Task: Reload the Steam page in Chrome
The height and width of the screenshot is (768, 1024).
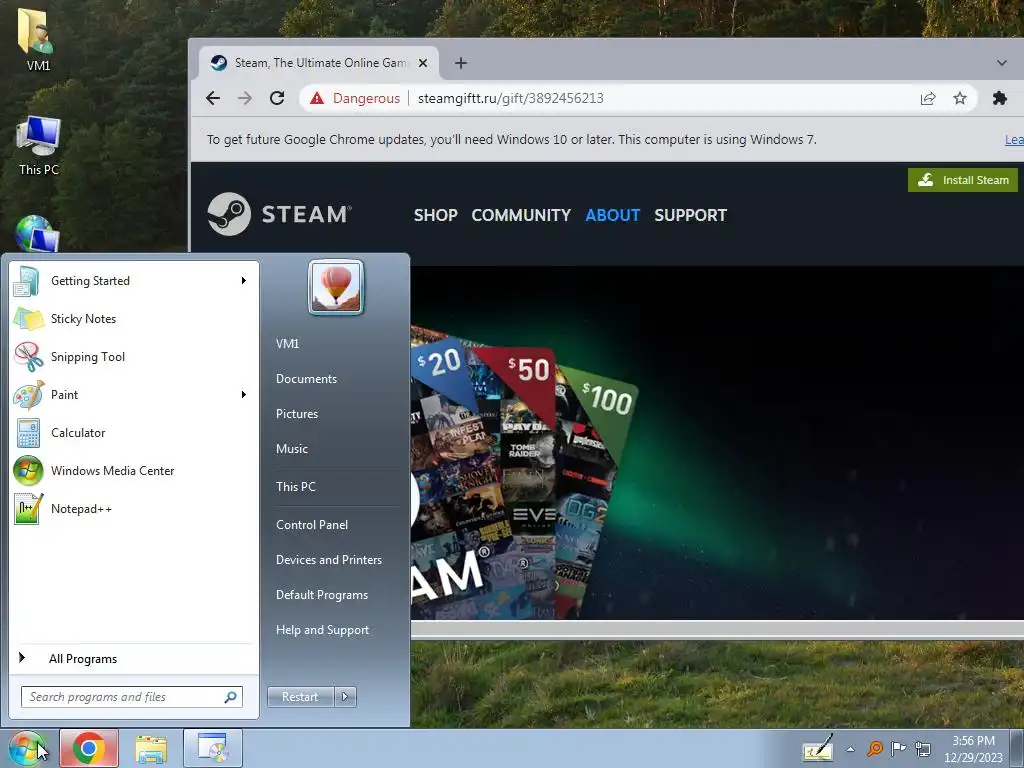Action: pyautogui.click(x=277, y=98)
